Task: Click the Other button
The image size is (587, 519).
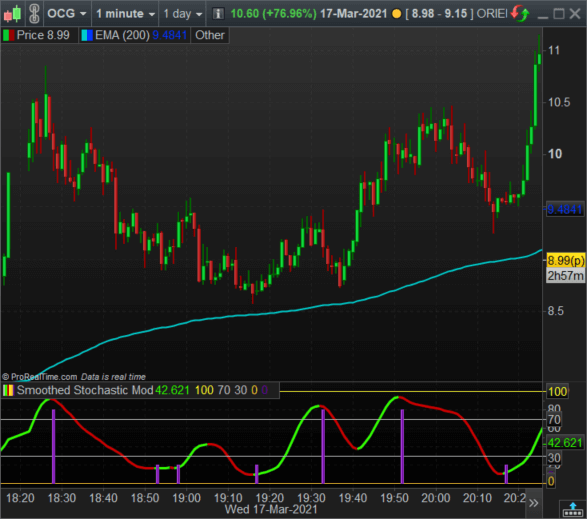Action: pyautogui.click(x=210, y=35)
